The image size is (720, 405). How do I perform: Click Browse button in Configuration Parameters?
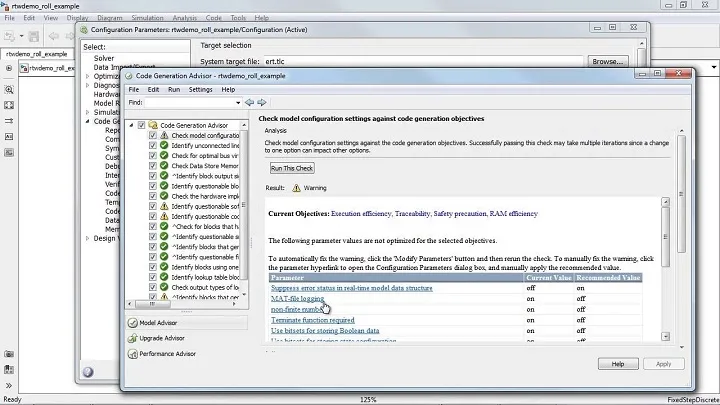pyautogui.click(x=608, y=61)
